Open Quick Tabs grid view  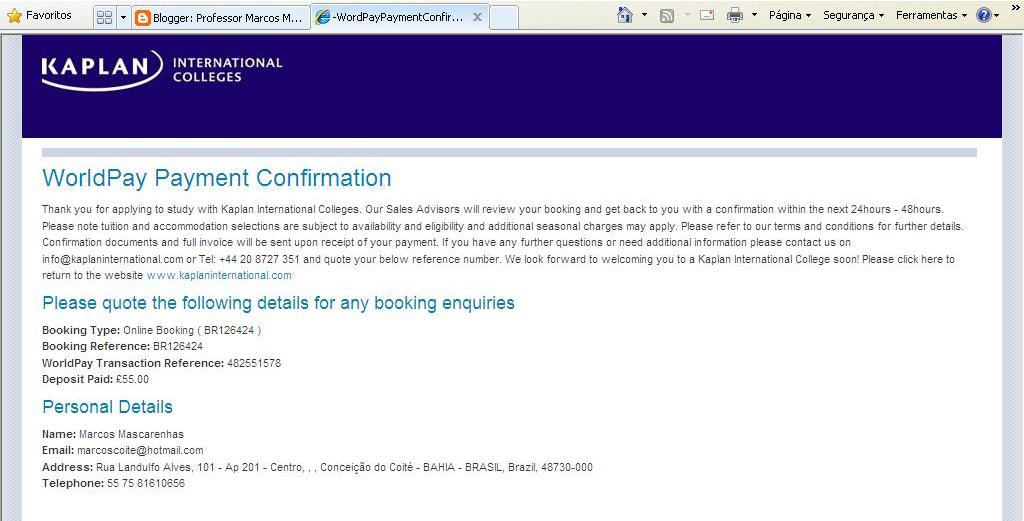click(x=104, y=18)
